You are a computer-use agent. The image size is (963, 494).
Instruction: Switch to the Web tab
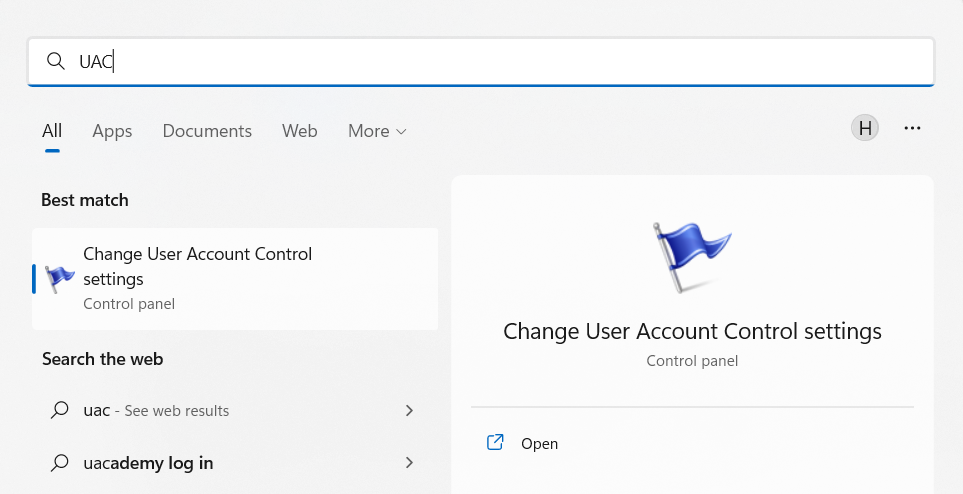pos(299,131)
